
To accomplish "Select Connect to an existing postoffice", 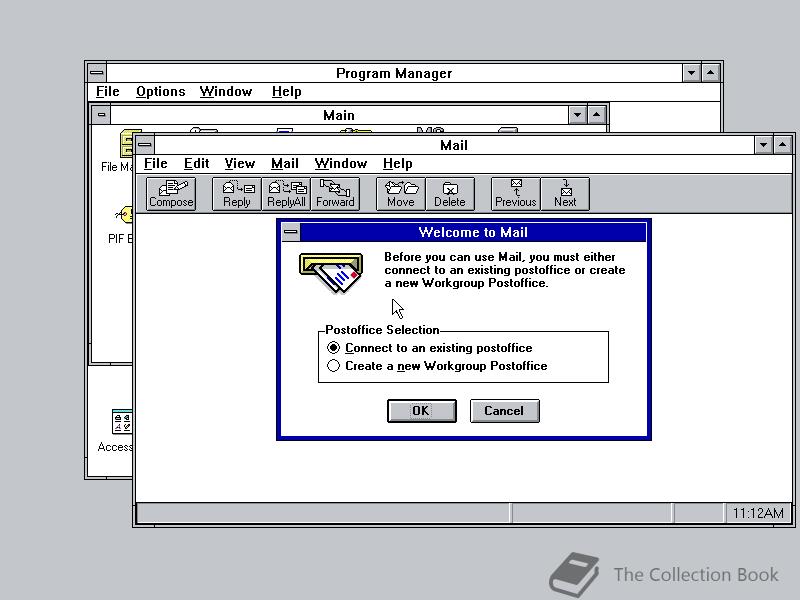I will (430, 348).
